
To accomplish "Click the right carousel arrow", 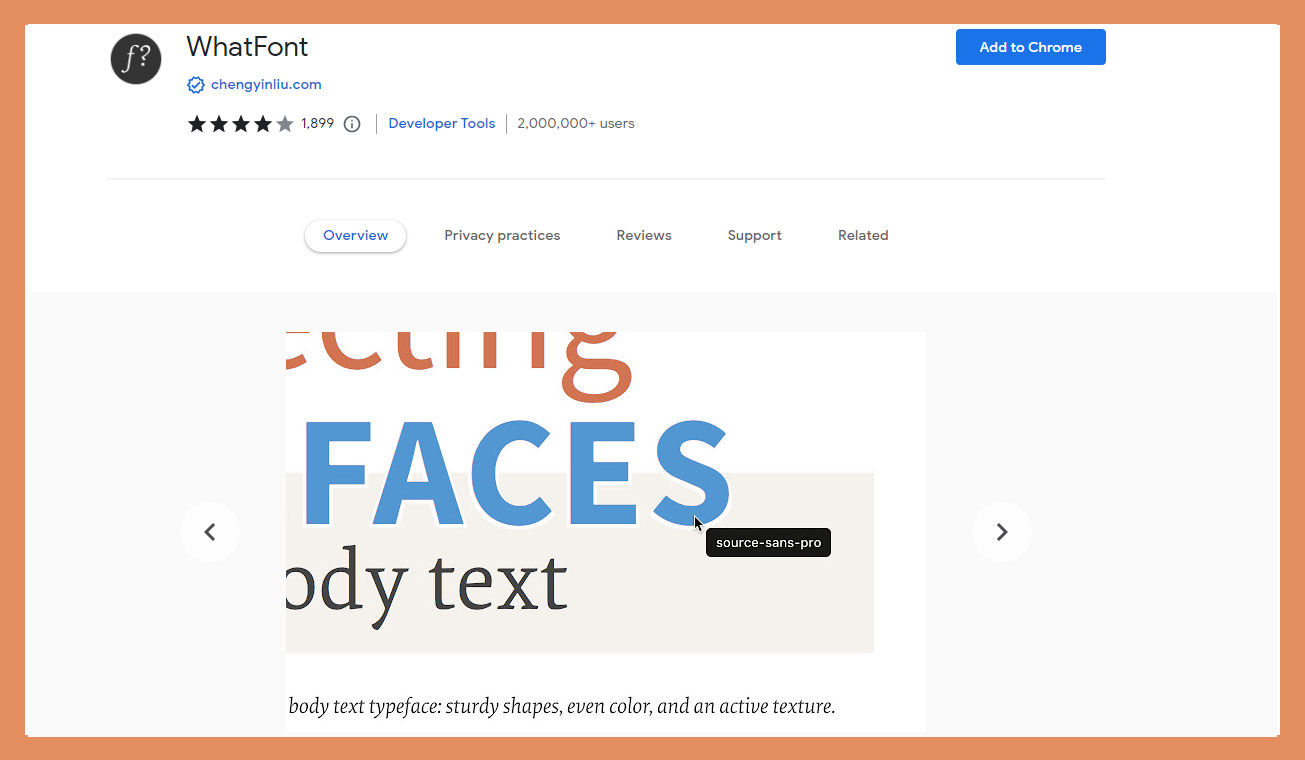I will [1001, 531].
